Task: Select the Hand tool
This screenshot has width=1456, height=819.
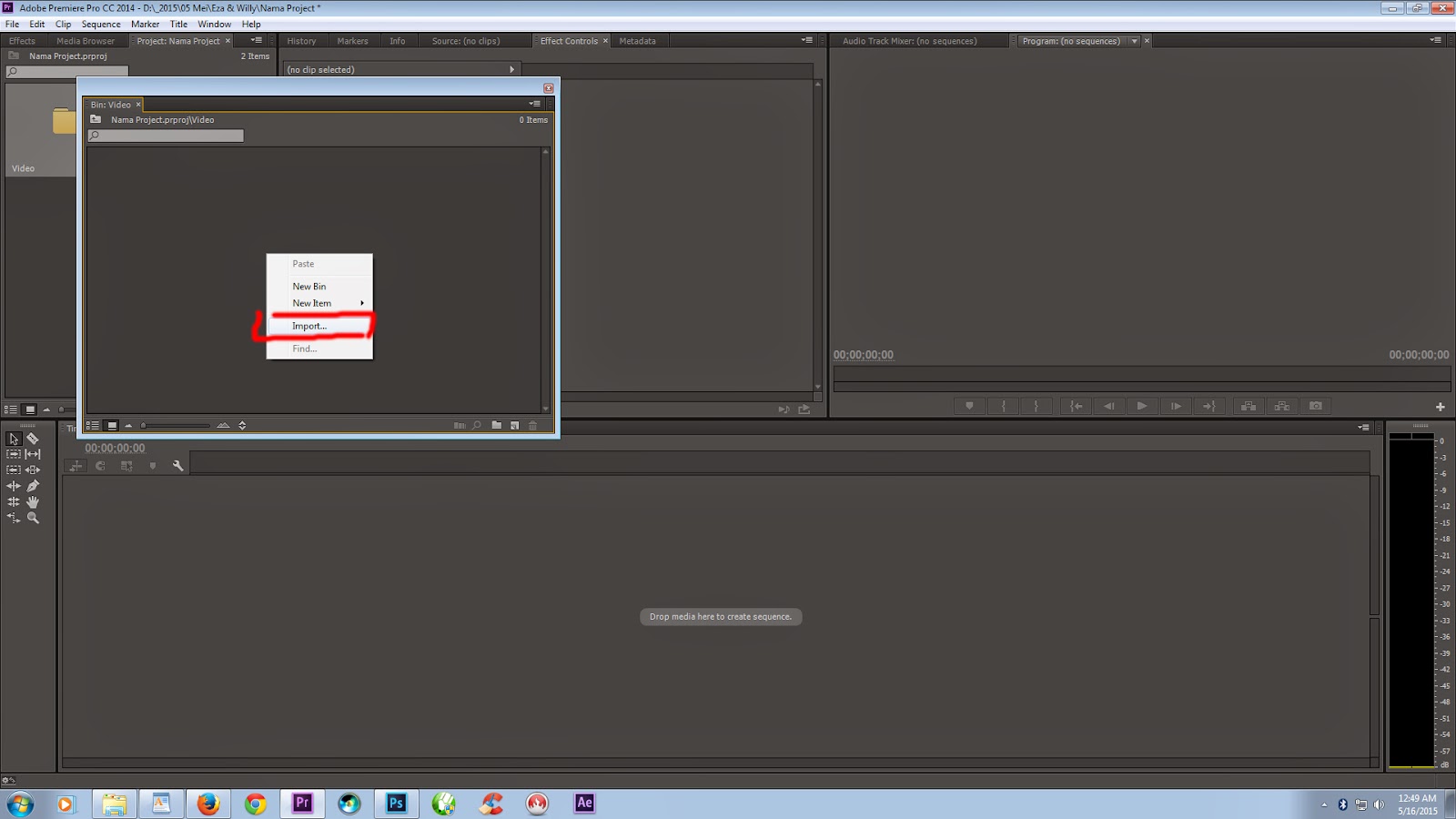Action: click(x=33, y=501)
